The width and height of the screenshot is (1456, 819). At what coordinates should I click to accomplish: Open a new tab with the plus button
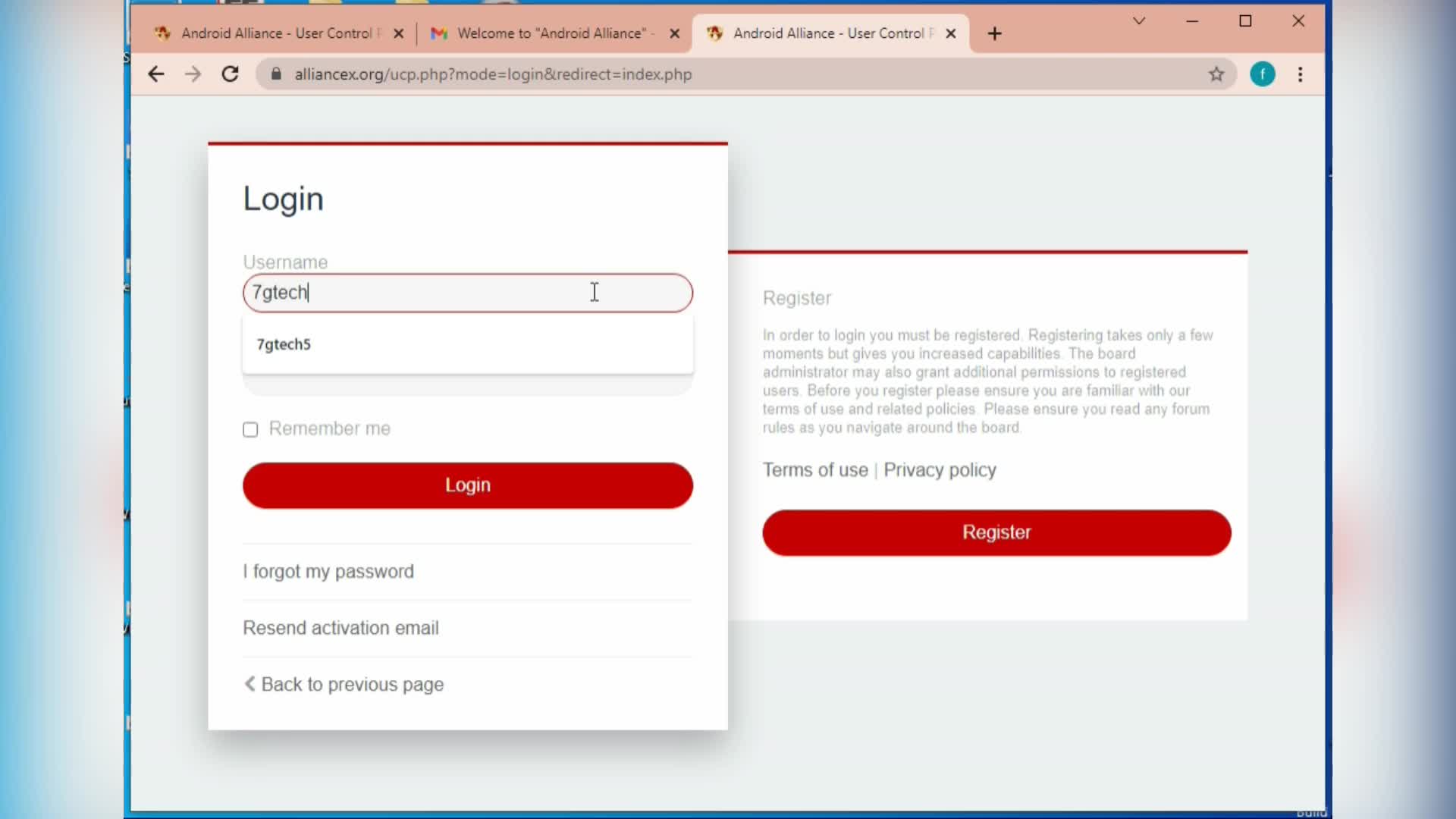(995, 33)
